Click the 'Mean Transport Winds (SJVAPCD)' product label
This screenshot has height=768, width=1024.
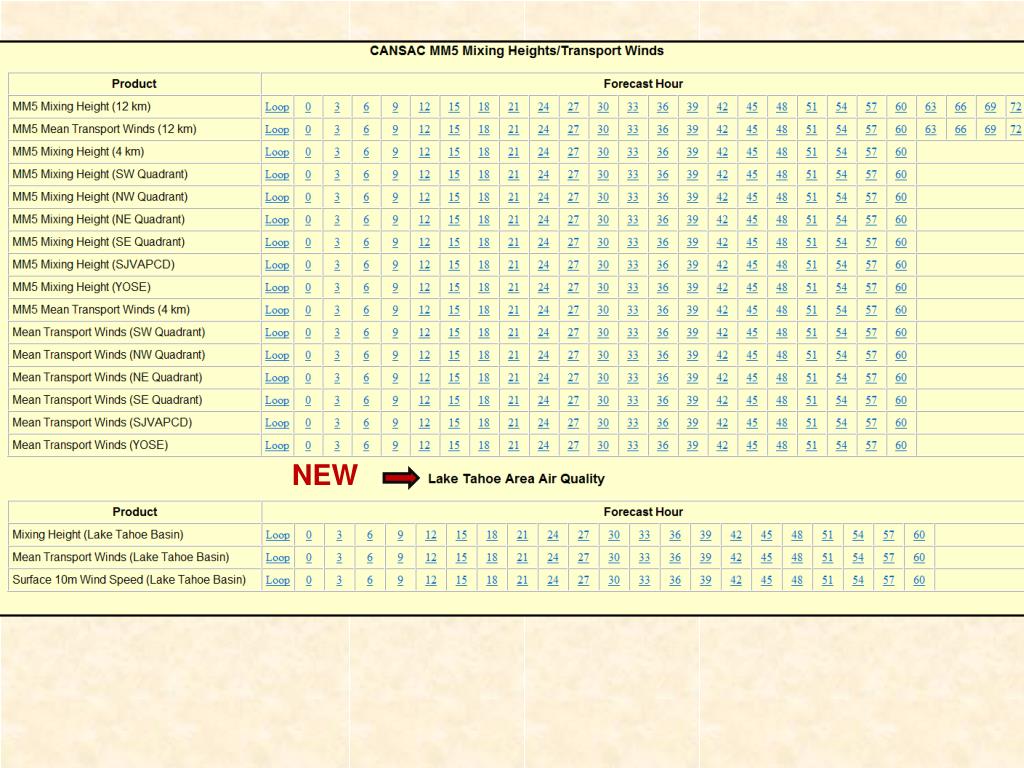pyautogui.click(x=103, y=423)
